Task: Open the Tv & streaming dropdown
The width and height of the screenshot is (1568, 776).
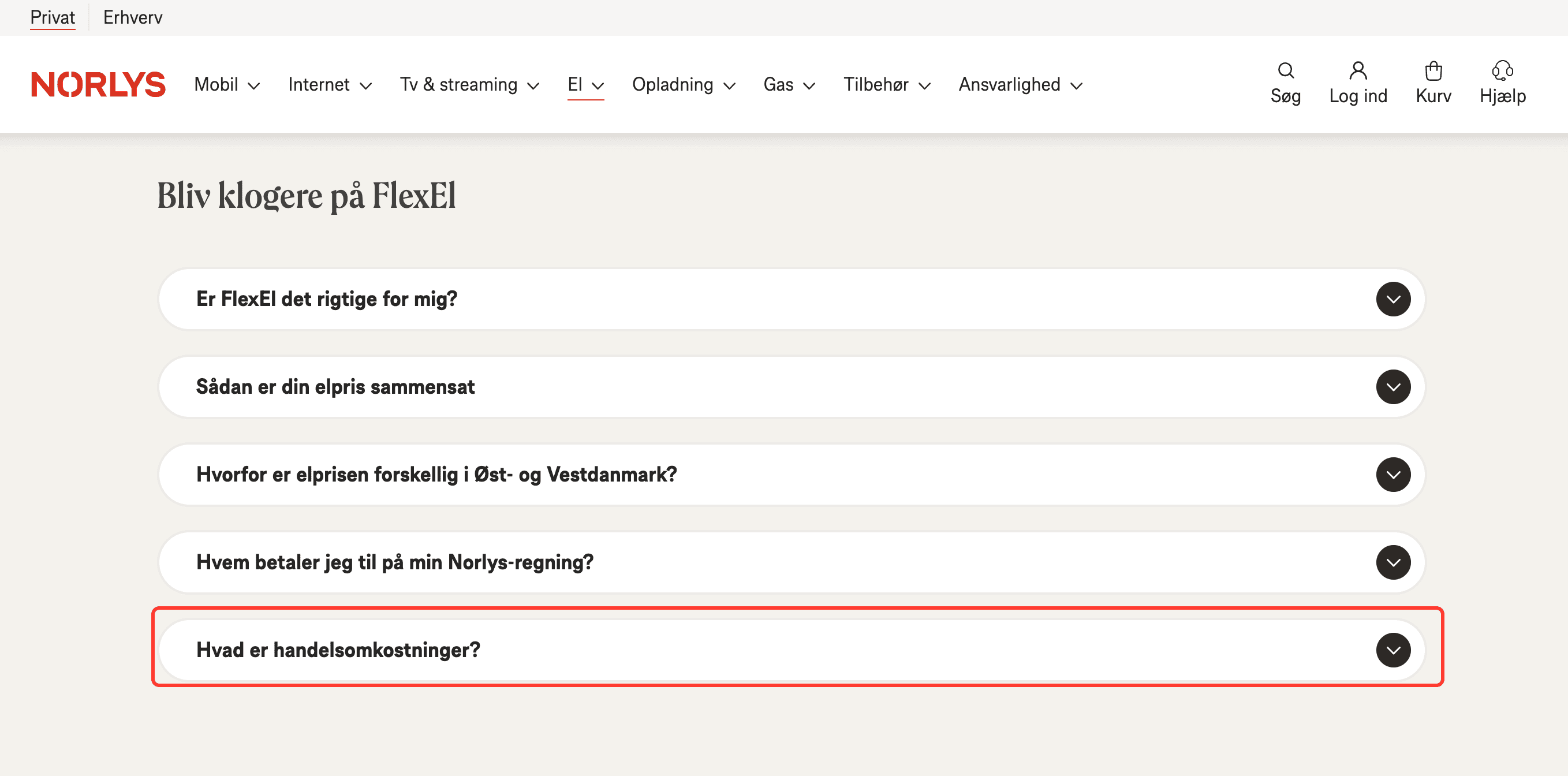Action: point(469,85)
